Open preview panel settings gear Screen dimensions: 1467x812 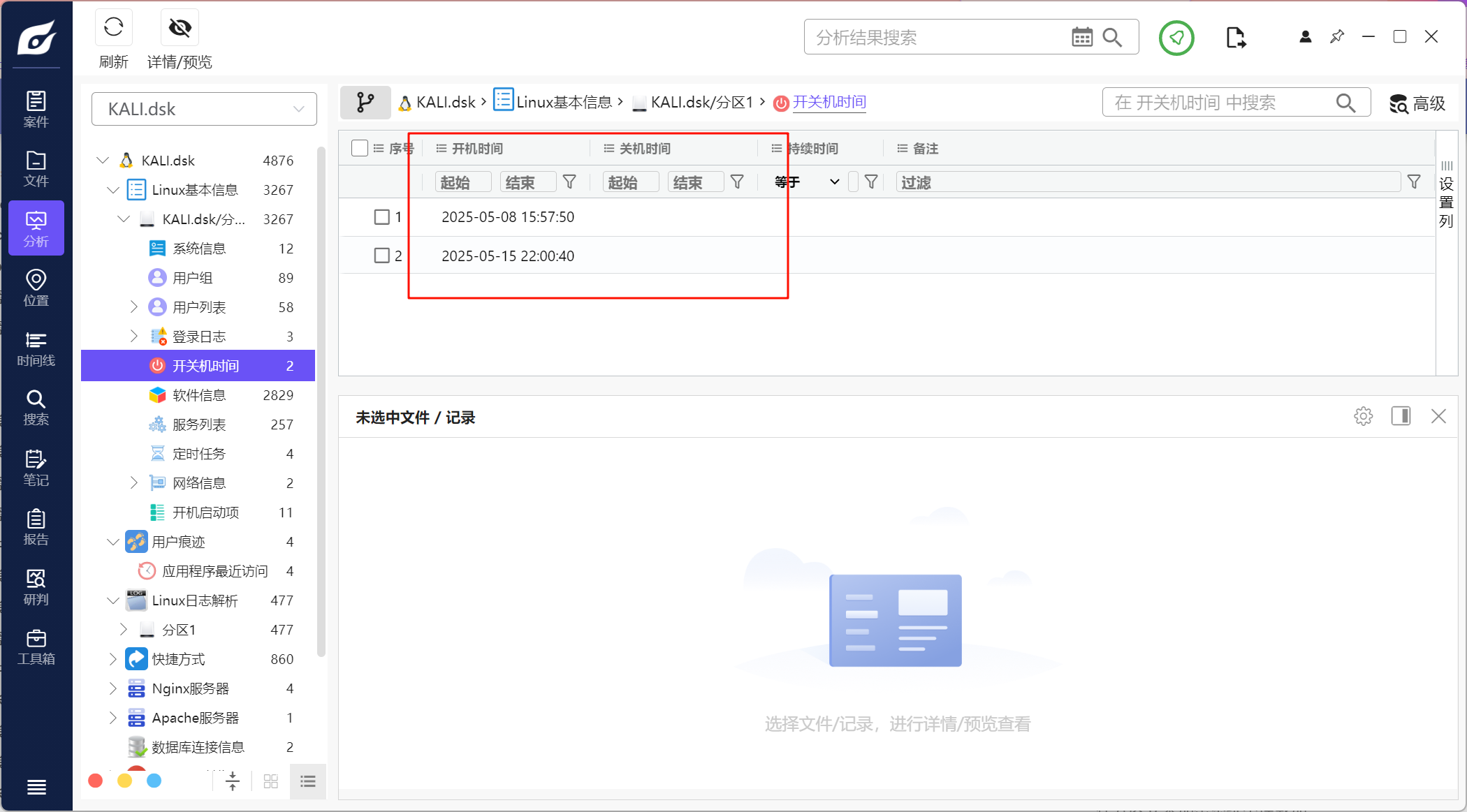[x=1363, y=417]
